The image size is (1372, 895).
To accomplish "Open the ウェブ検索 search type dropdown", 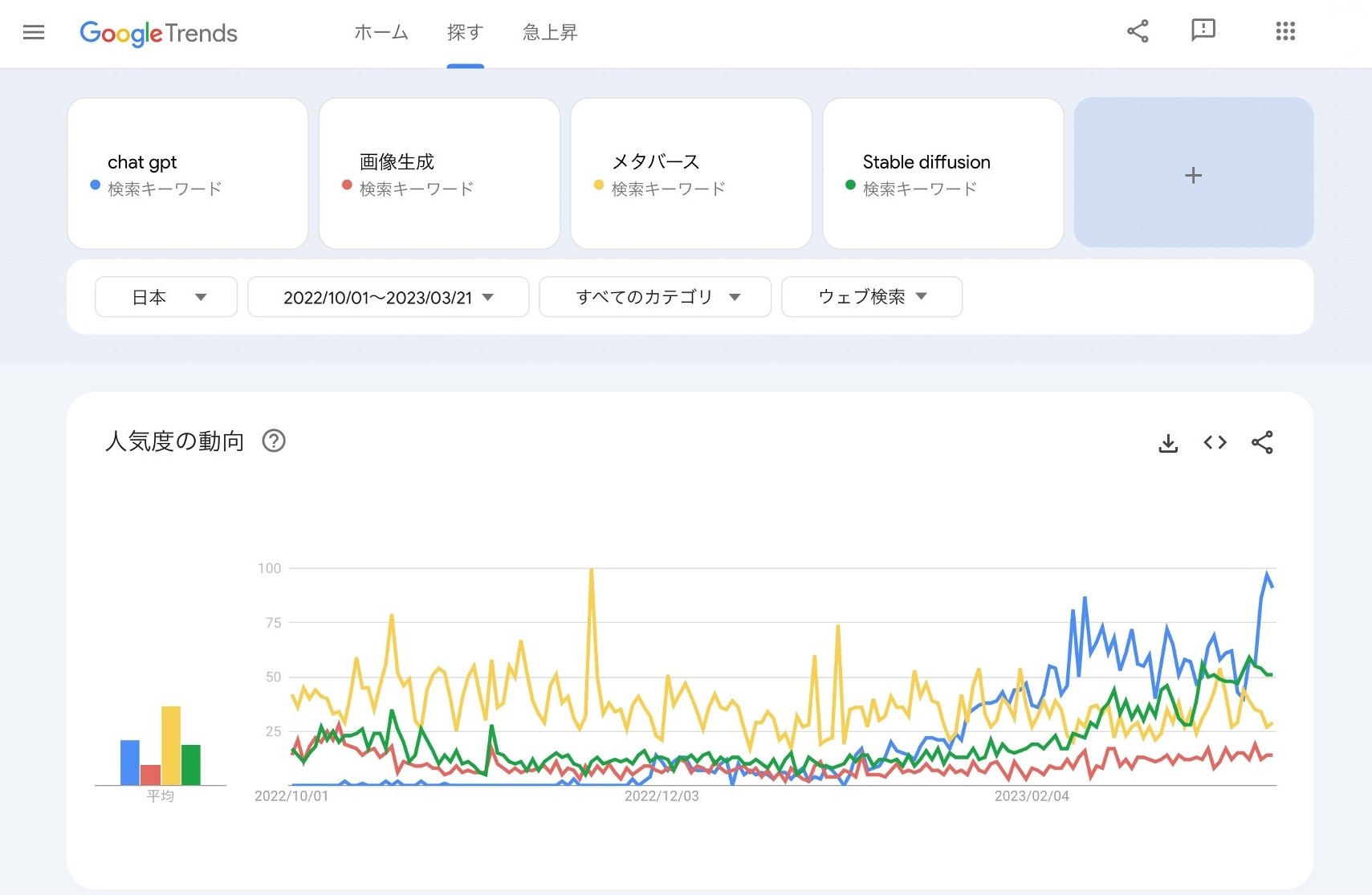I will 872,297.
